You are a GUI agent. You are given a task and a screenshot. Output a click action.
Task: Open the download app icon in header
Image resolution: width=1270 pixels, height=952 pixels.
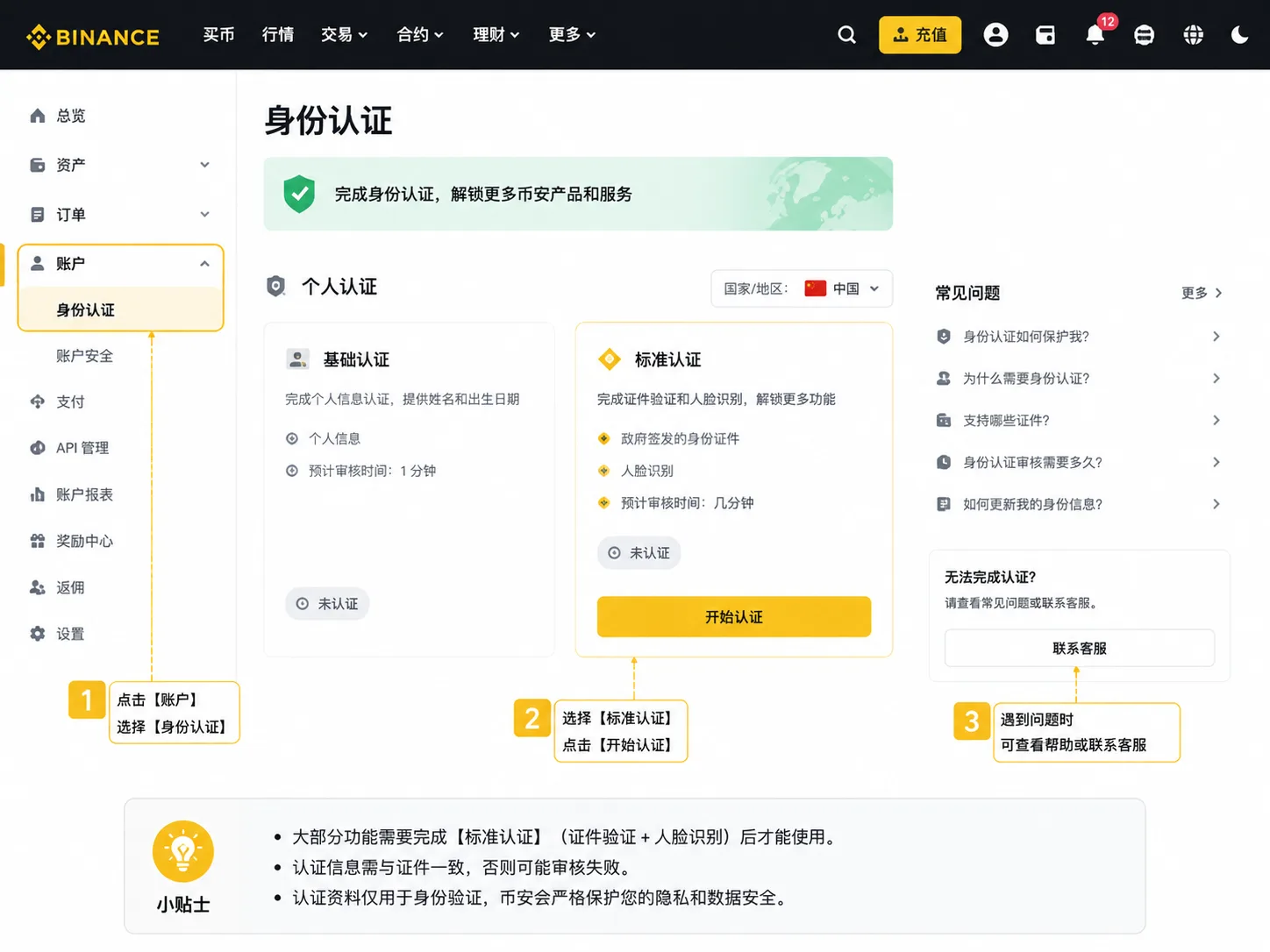click(x=1144, y=35)
